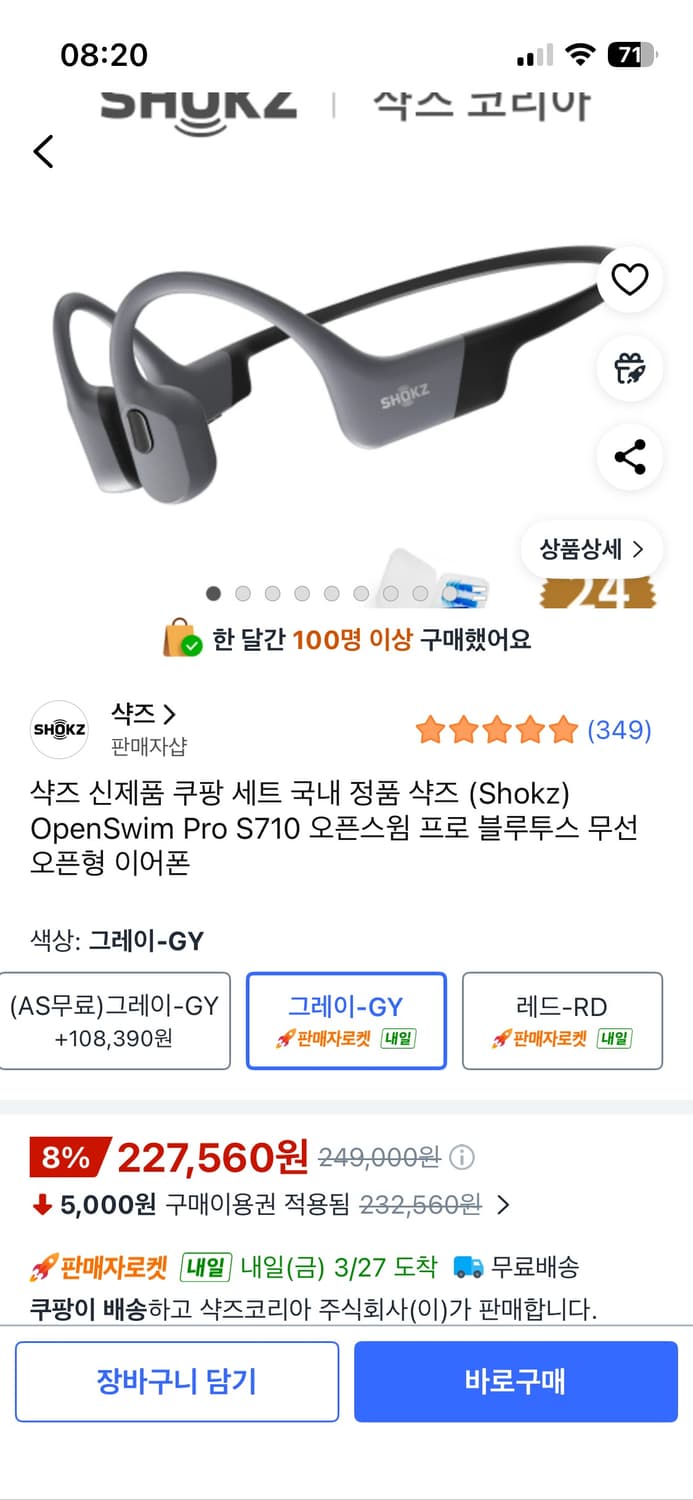Select the 그레이-GY color option
This screenshot has height=1500, width=693.
pyautogui.click(x=345, y=1021)
